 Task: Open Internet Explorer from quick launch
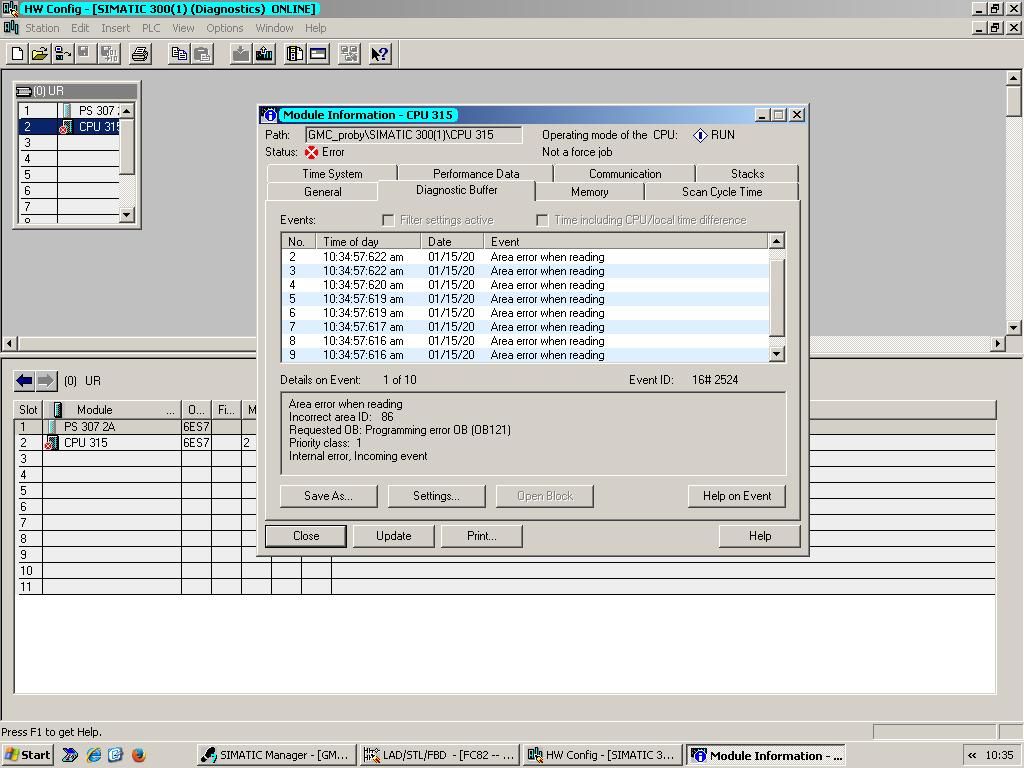(x=94, y=755)
